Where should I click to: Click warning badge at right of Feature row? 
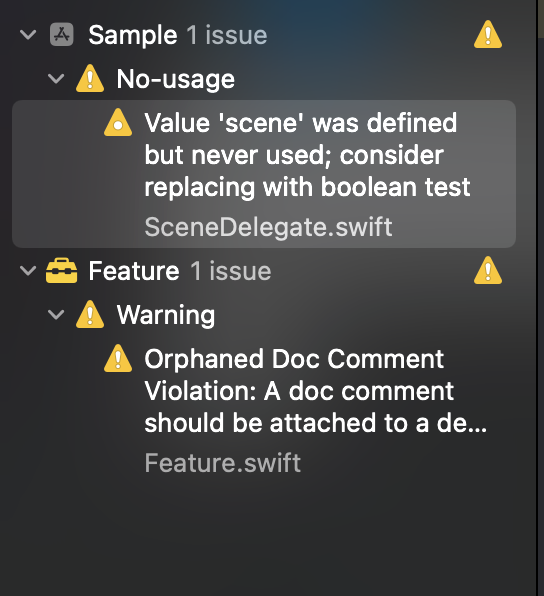point(488,271)
